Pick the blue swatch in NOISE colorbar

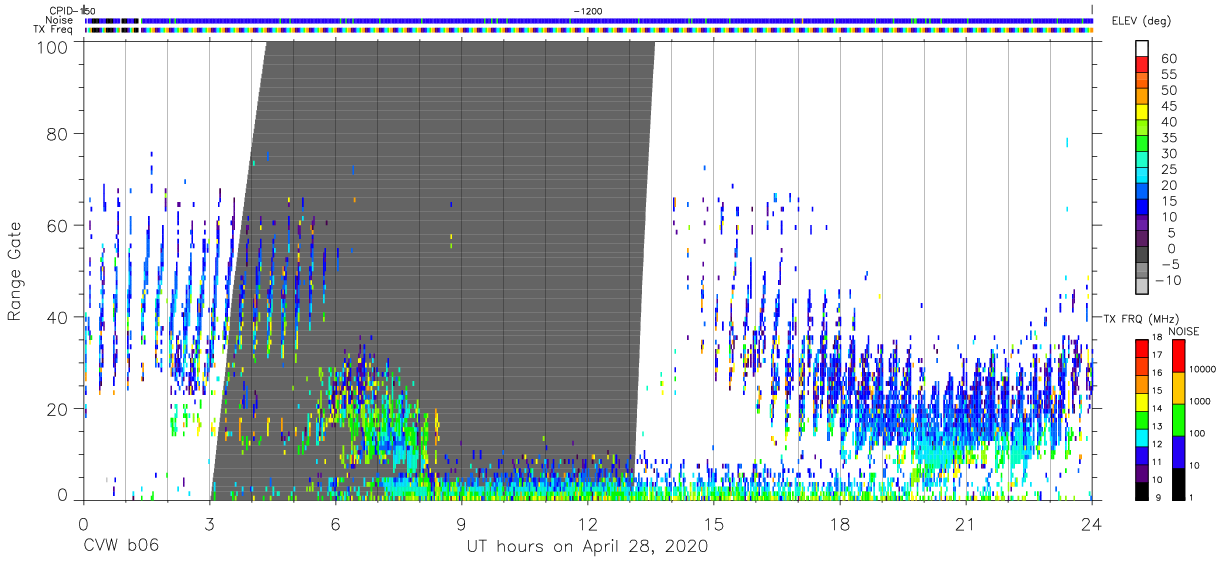(x=1179, y=451)
